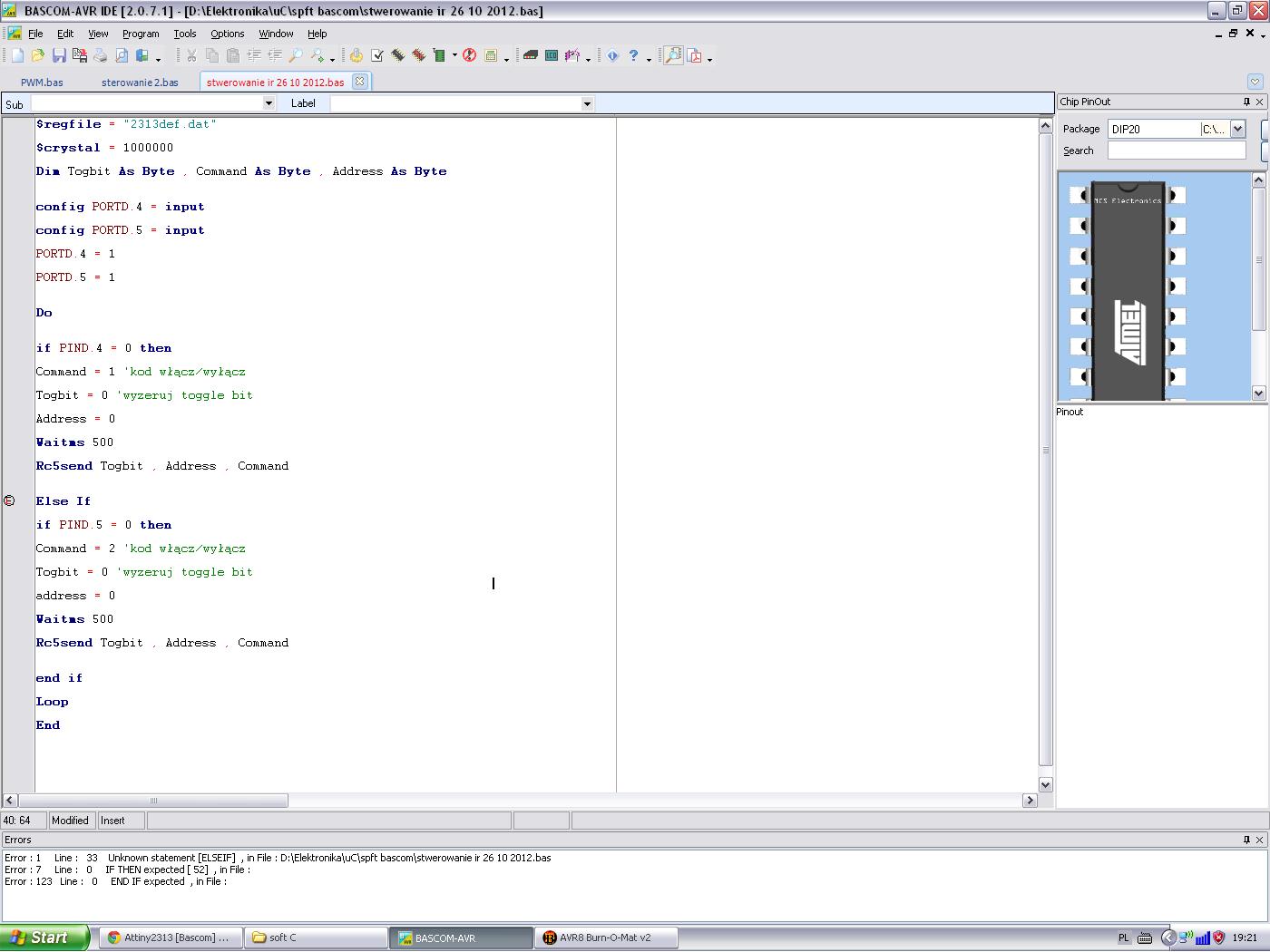The image size is (1270, 952).
Task: Toggle the Chip PinOut panel pin
Action: coord(1246,102)
